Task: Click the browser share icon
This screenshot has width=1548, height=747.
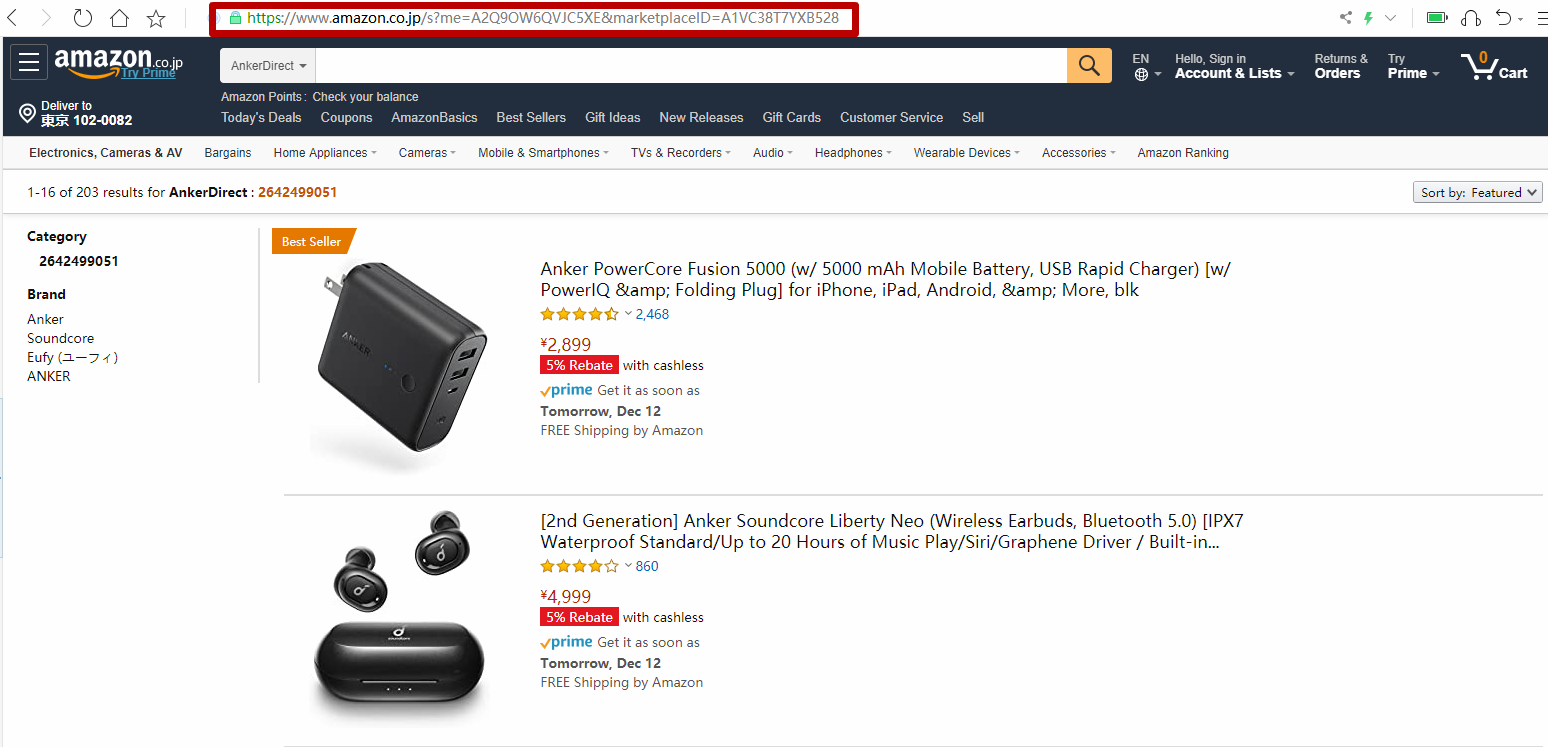Action: point(1345,18)
